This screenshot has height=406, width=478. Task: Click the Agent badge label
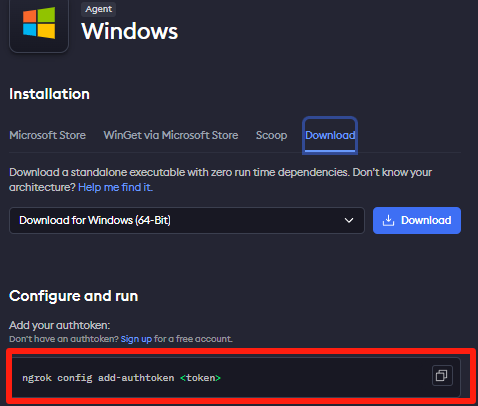98,9
